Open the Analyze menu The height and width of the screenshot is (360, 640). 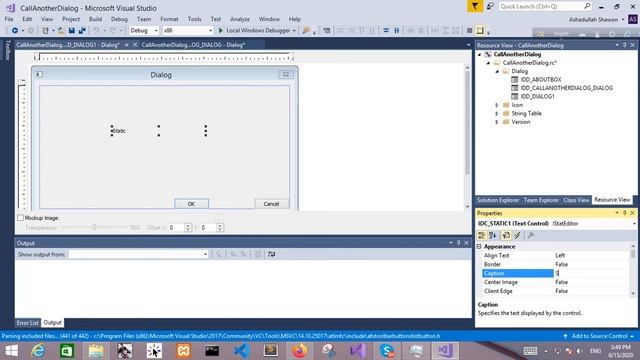point(240,19)
